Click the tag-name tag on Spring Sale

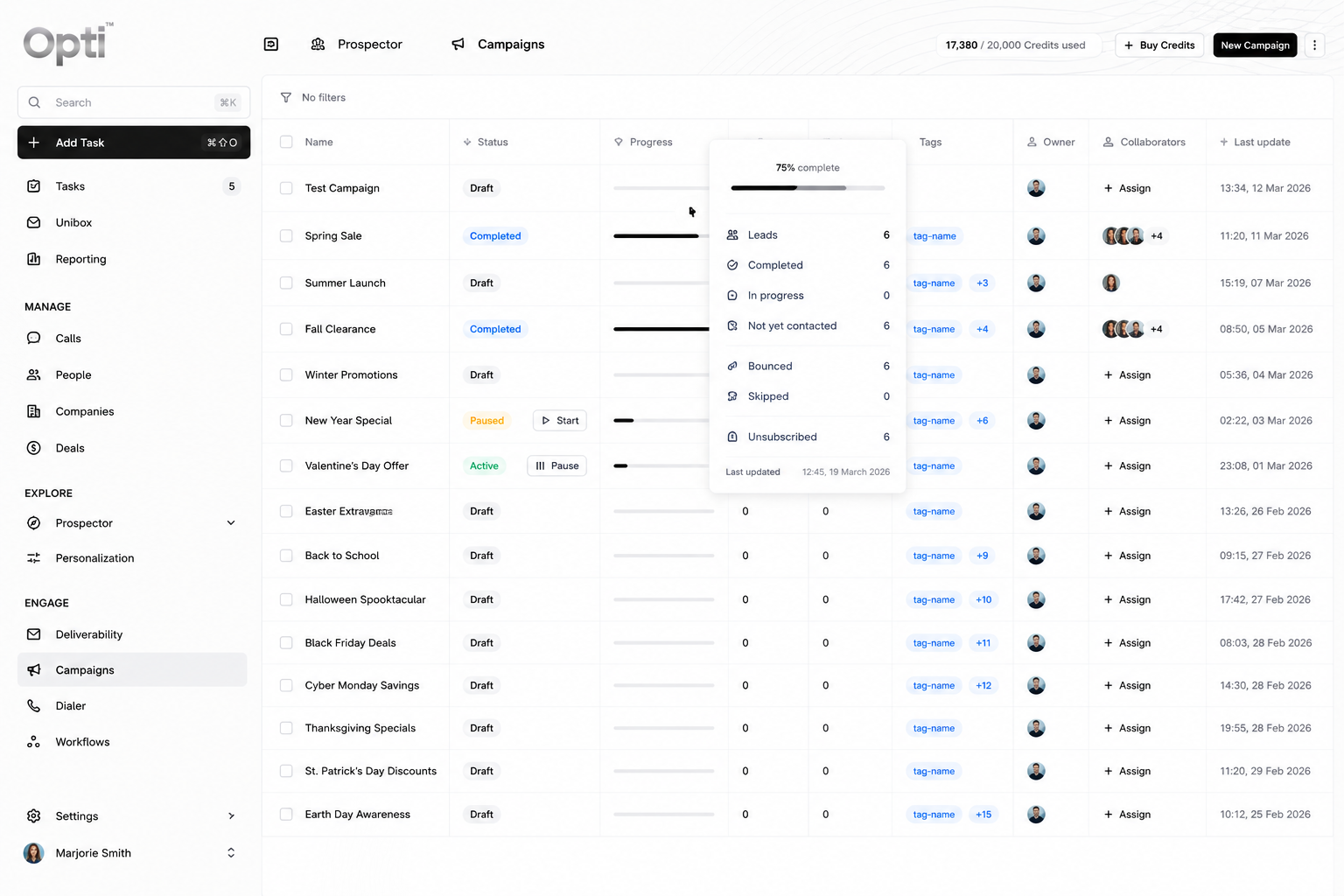(934, 236)
